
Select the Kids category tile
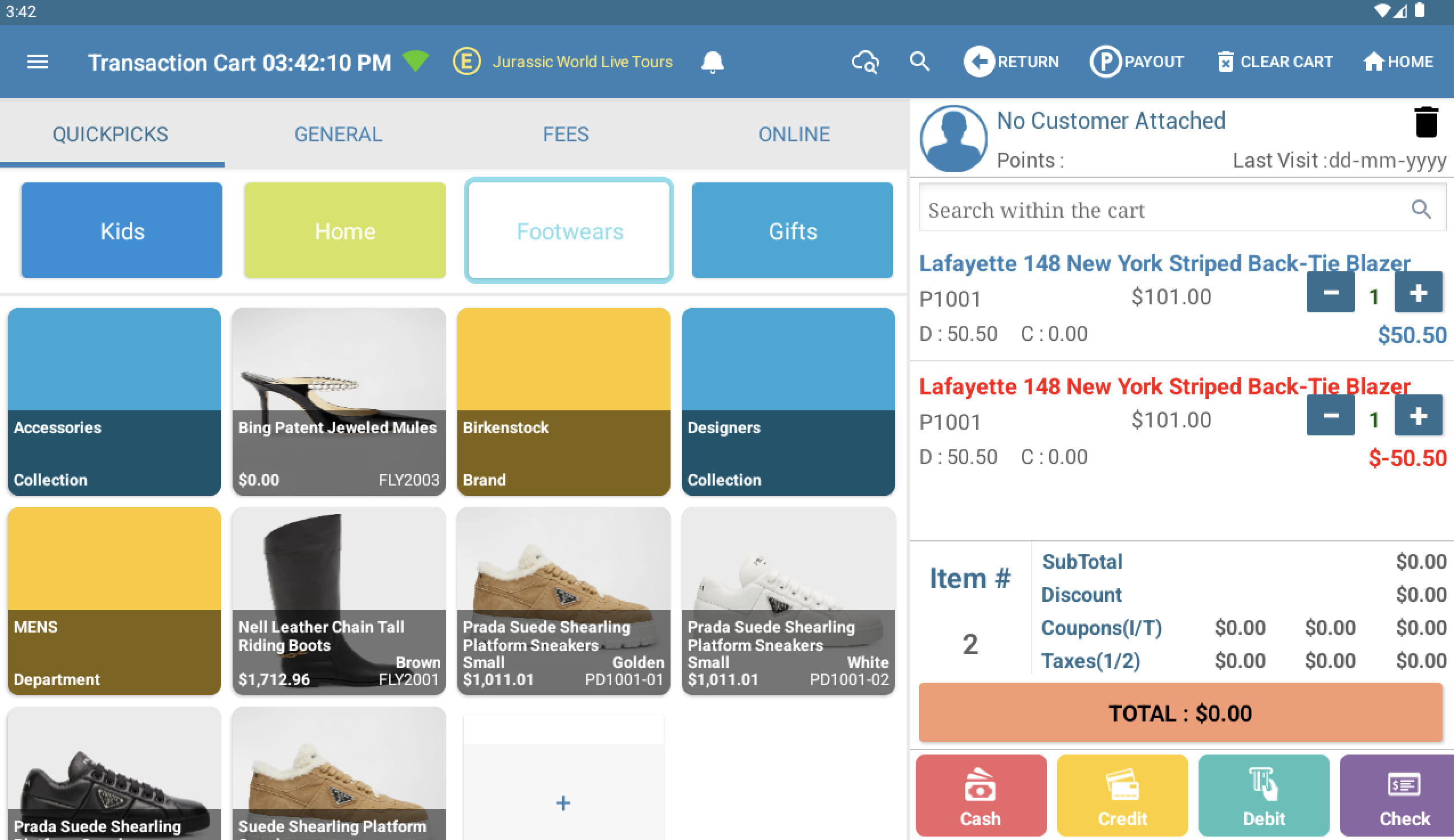(122, 231)
